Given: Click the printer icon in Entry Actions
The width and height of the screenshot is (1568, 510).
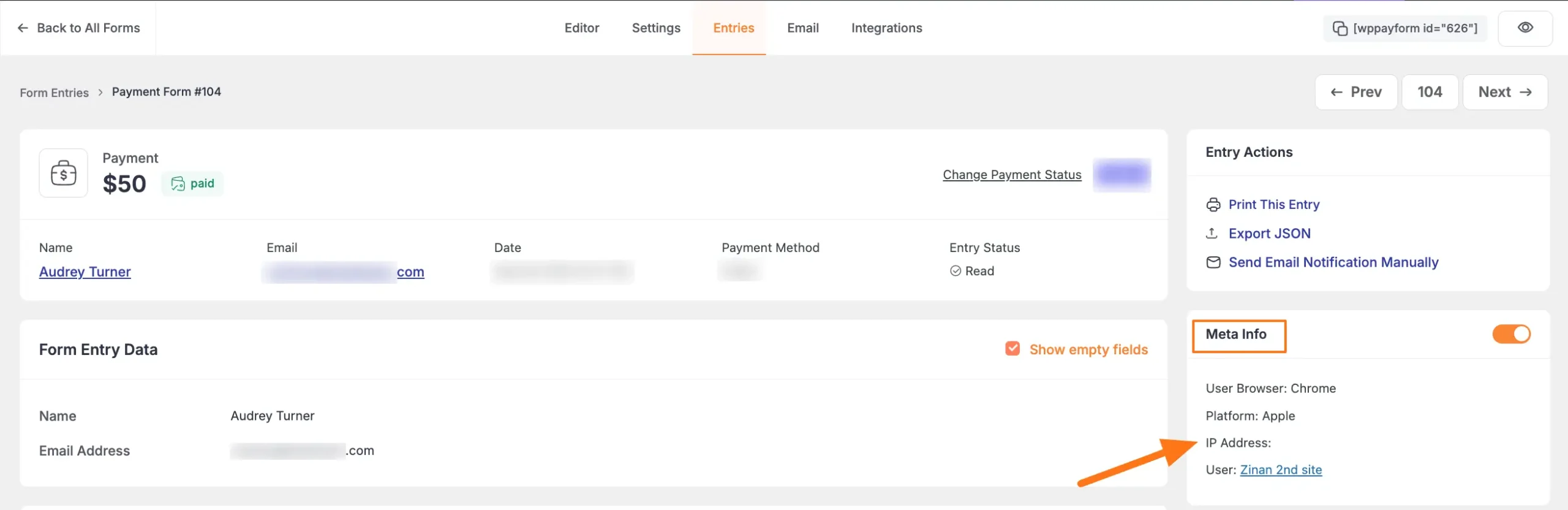Looking at the screenshot, I should pos(1213,205).
